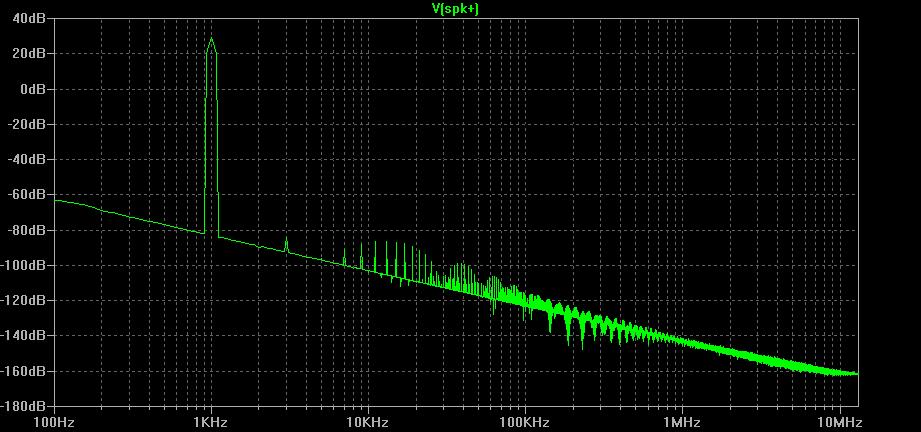Image resolution: width=921 pixels, height=432 pixels.
Task: Click the 100Hz frequency axis label
Action: click(x=55, y=423)
